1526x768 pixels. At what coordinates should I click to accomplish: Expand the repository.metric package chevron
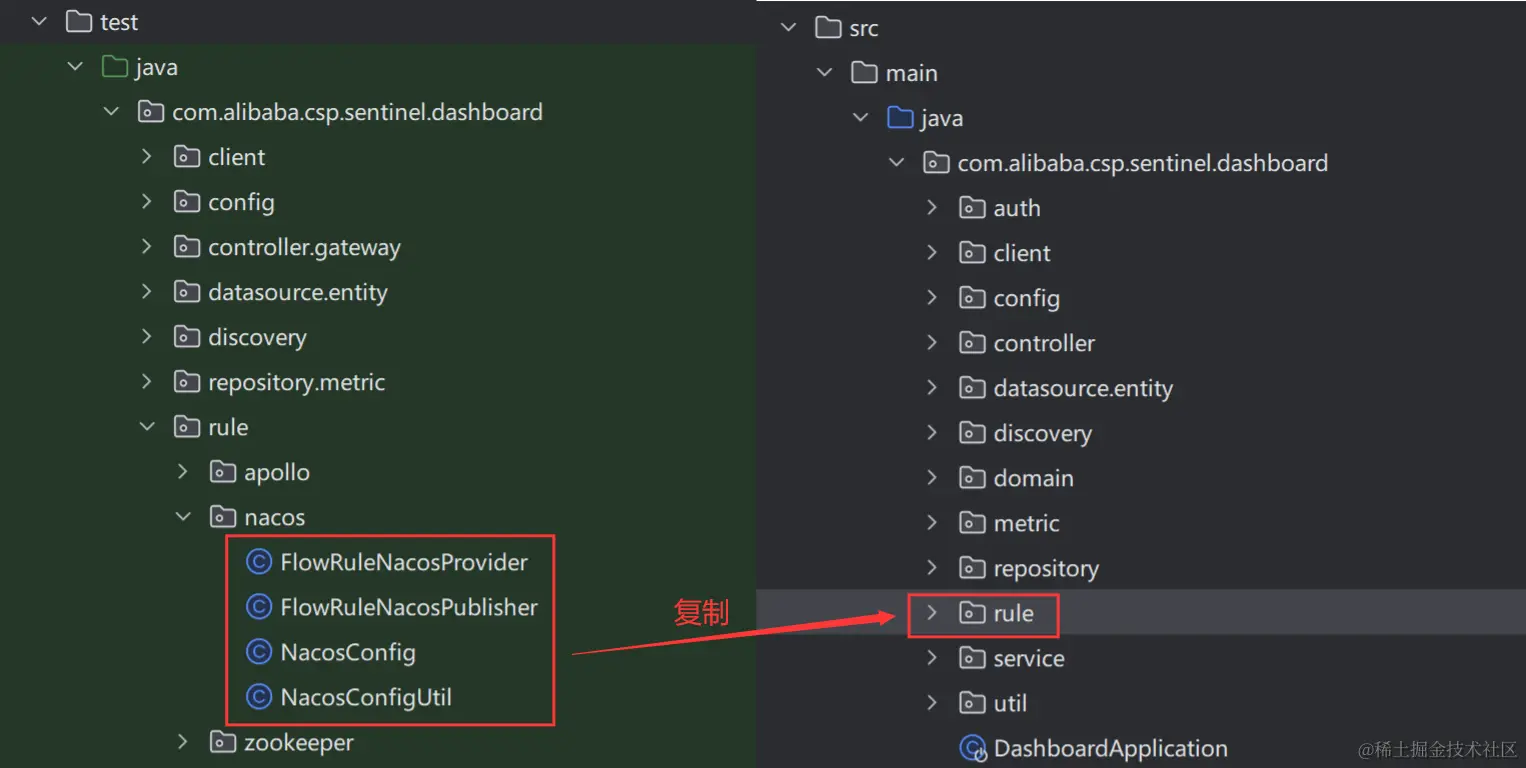point(147,382)
